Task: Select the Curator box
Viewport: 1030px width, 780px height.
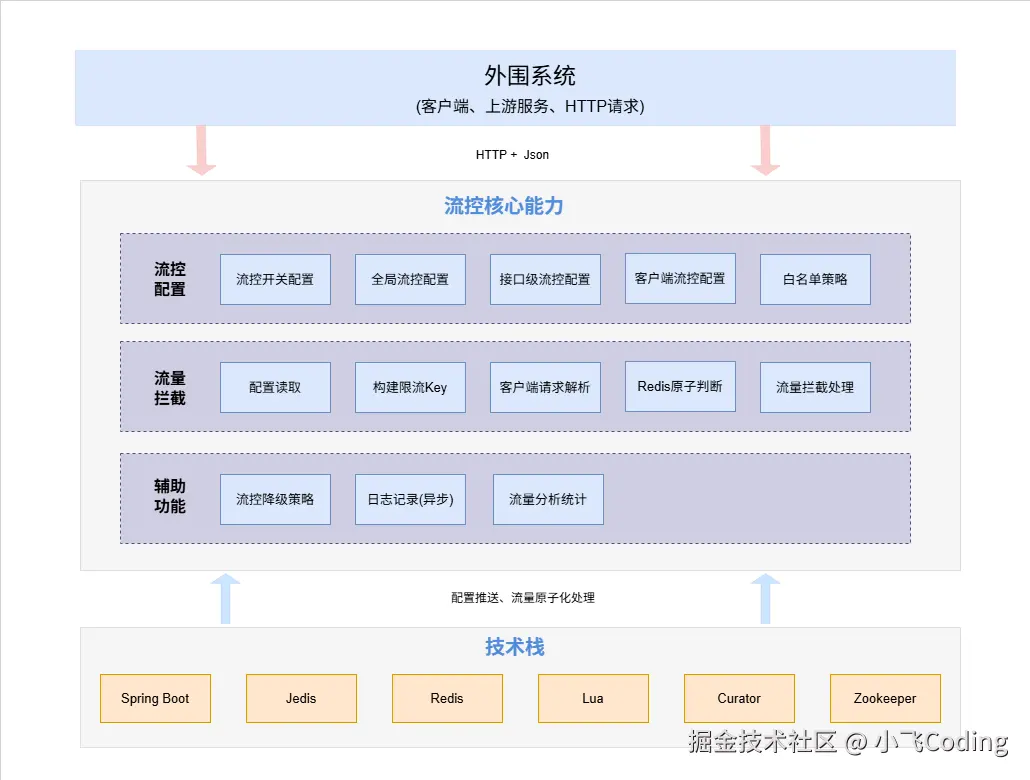Action: [739, 698]
